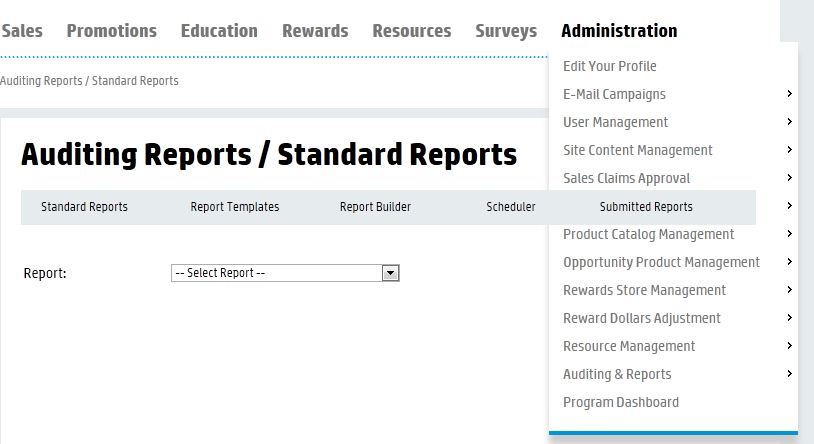Choose Site Content Management entry
The height and width of the screenshot is (444, 814).
click(x=638, y=150)
